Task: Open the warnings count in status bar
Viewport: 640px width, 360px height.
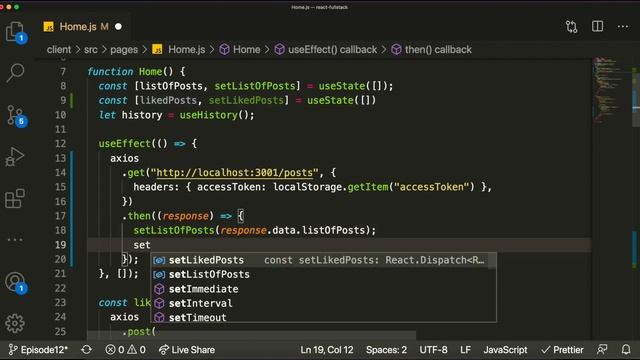Action: tap(136, 350)
